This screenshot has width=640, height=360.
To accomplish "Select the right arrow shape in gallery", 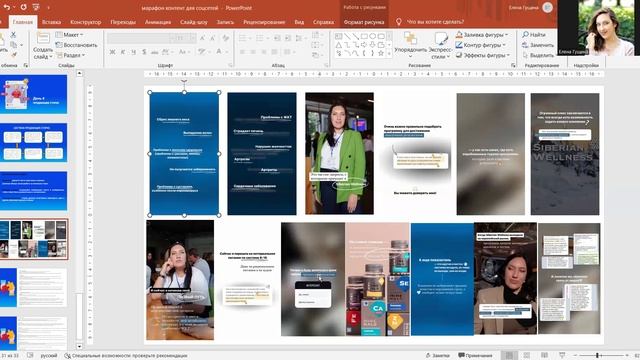I will coord(364,44).
